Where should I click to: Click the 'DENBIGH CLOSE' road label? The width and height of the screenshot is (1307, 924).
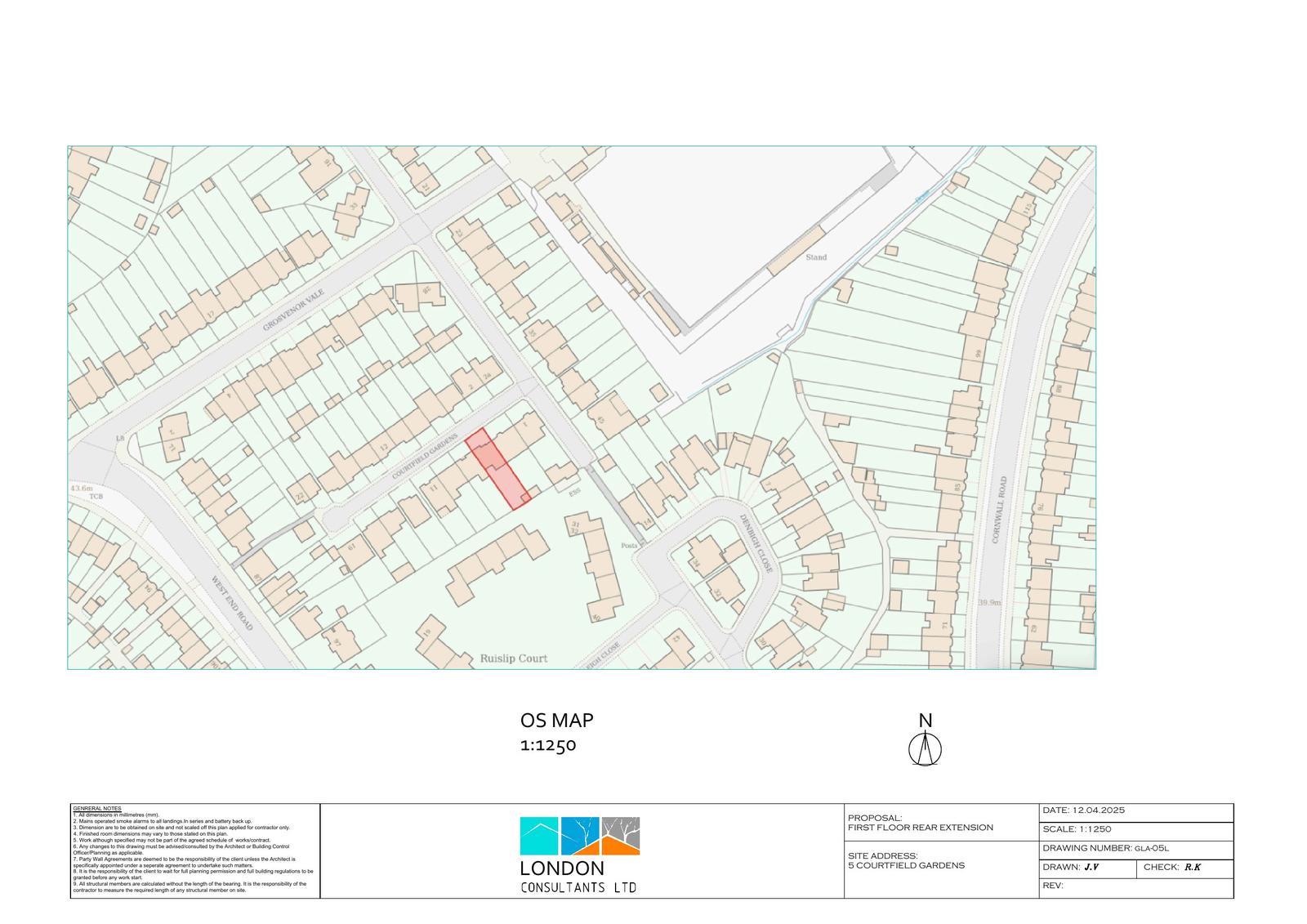click(x=756, y=543)
